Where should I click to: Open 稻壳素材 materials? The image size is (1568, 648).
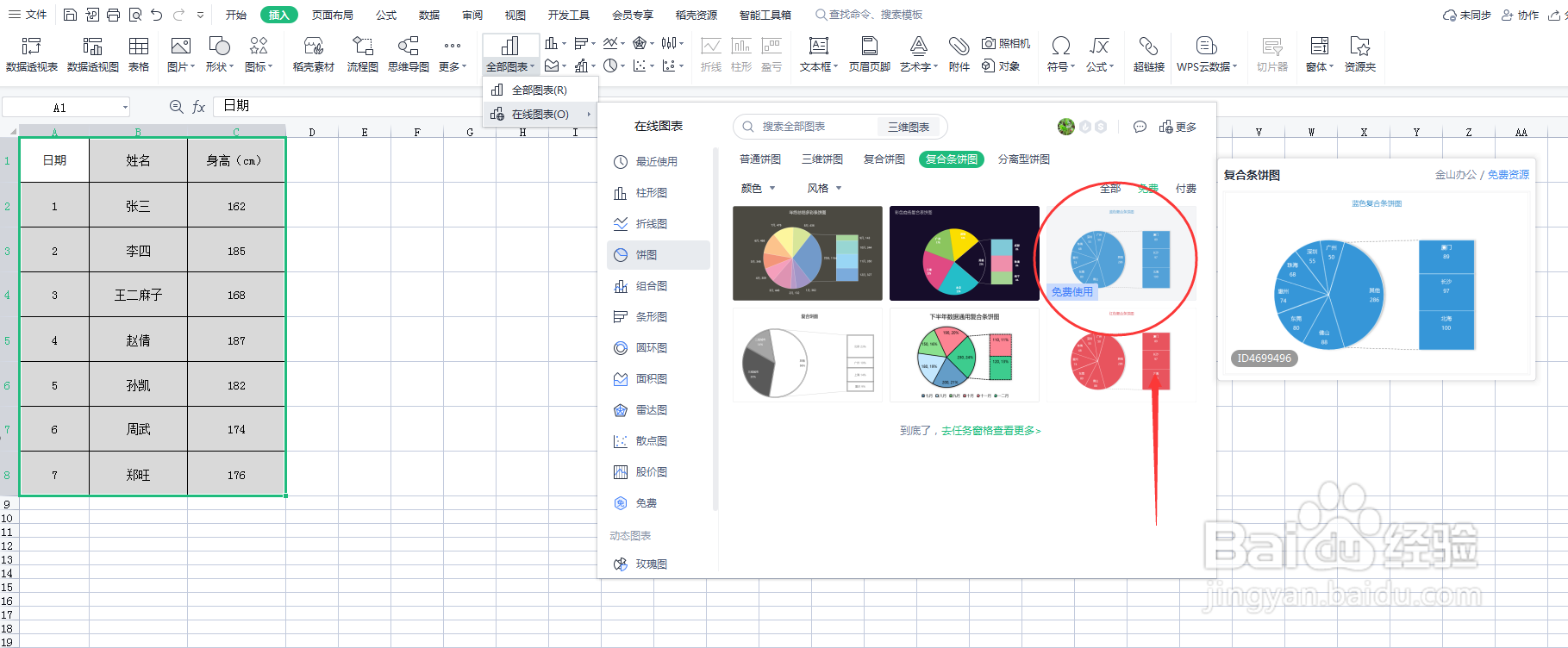pos(314,54)
